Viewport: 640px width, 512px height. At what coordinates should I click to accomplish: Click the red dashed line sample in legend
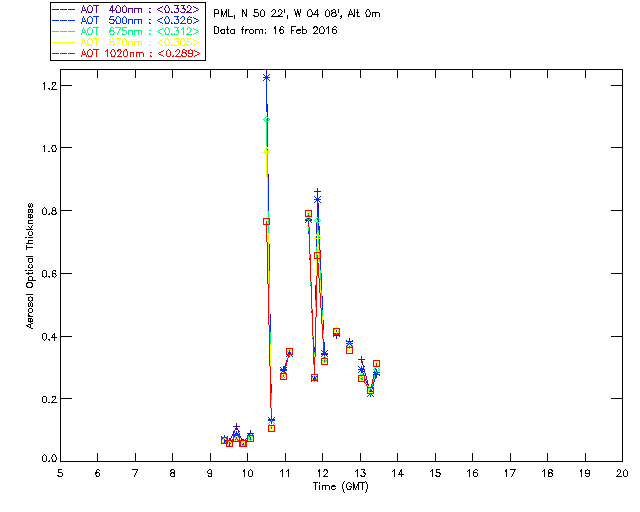[63, 54]
